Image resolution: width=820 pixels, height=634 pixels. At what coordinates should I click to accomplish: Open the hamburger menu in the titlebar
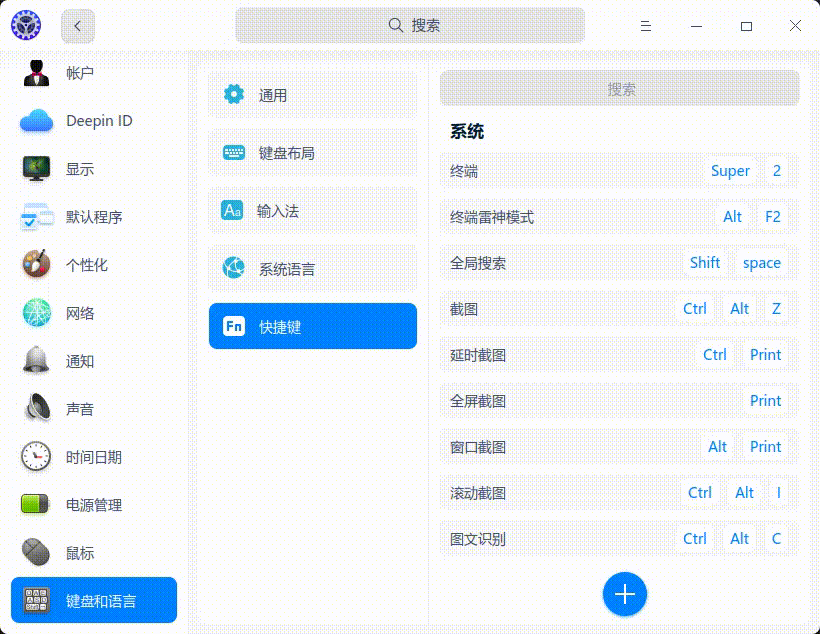pyautogui.click(x=645, y=25)
